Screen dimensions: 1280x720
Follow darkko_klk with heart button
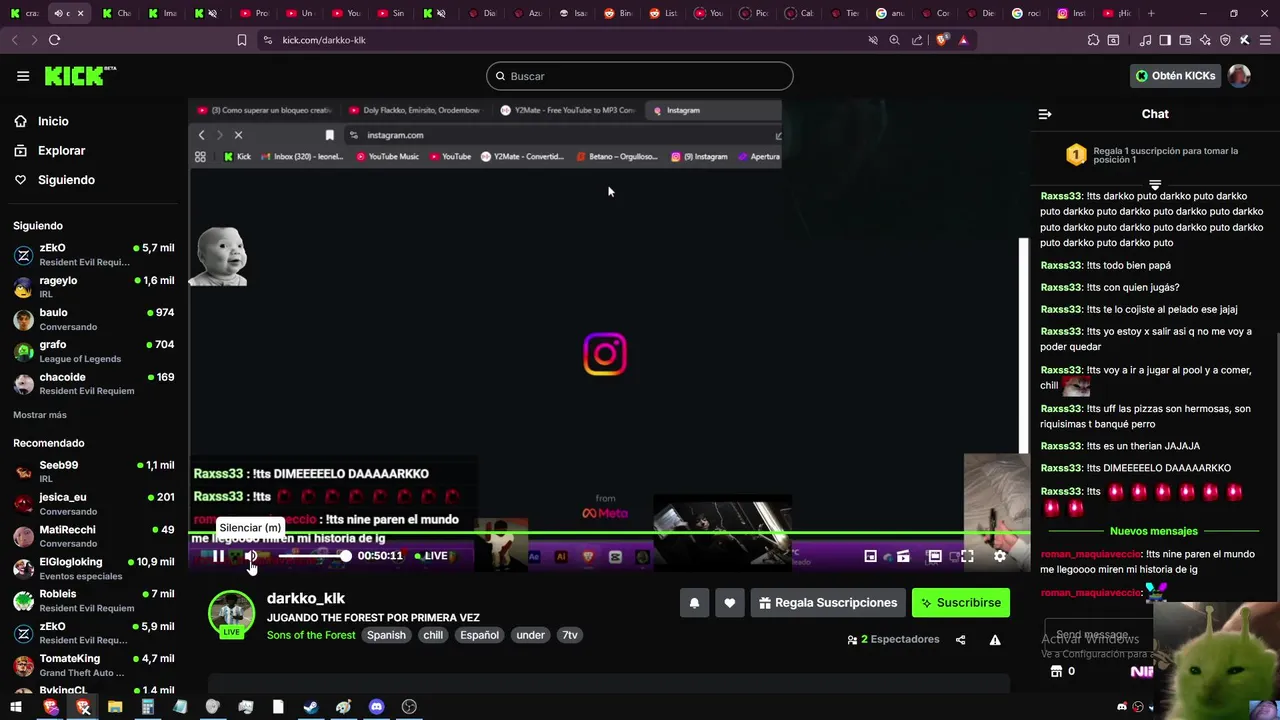click(730, 603)
